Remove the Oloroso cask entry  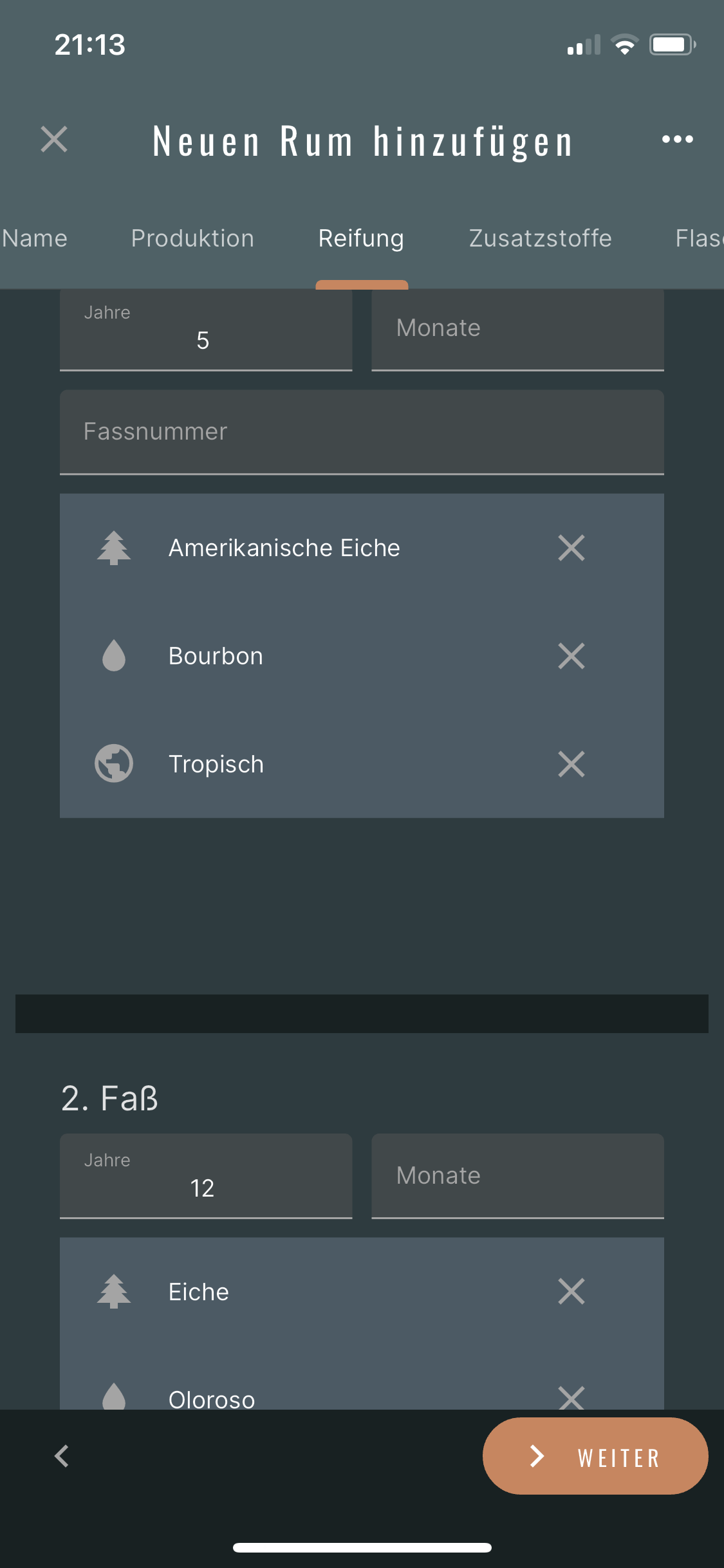(571, 1397)
